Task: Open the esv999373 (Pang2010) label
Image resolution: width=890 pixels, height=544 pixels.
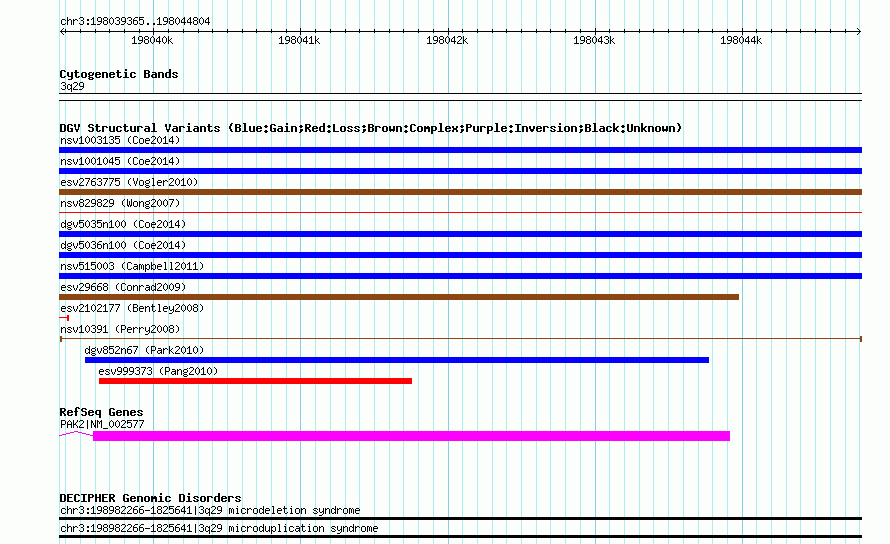Action: pos(158,371)
